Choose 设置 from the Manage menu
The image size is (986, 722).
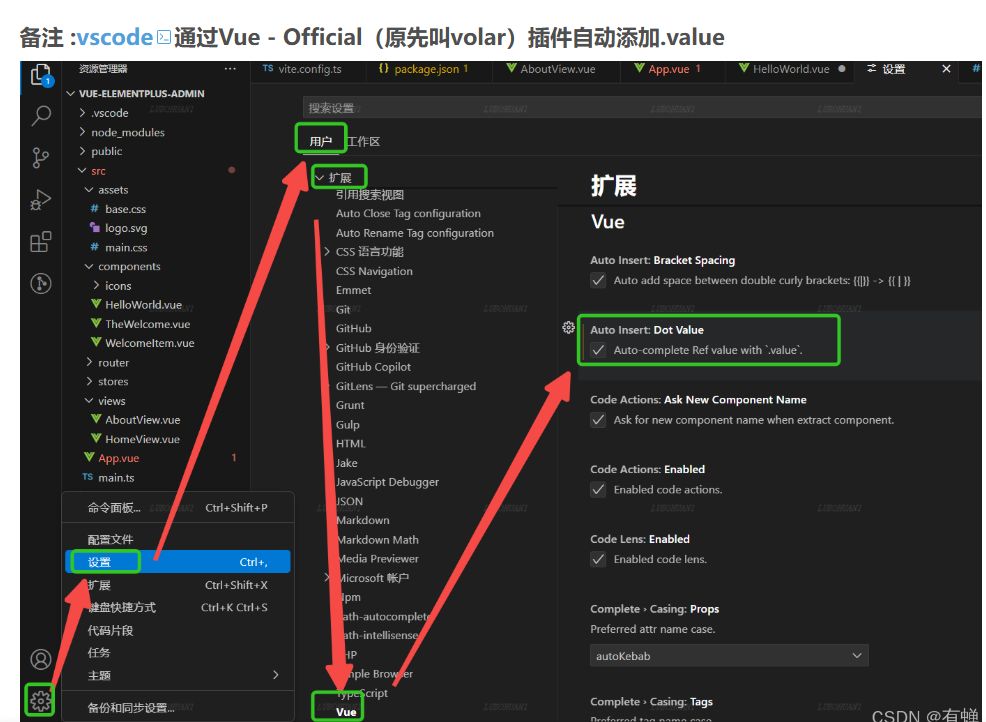[178, 562]
